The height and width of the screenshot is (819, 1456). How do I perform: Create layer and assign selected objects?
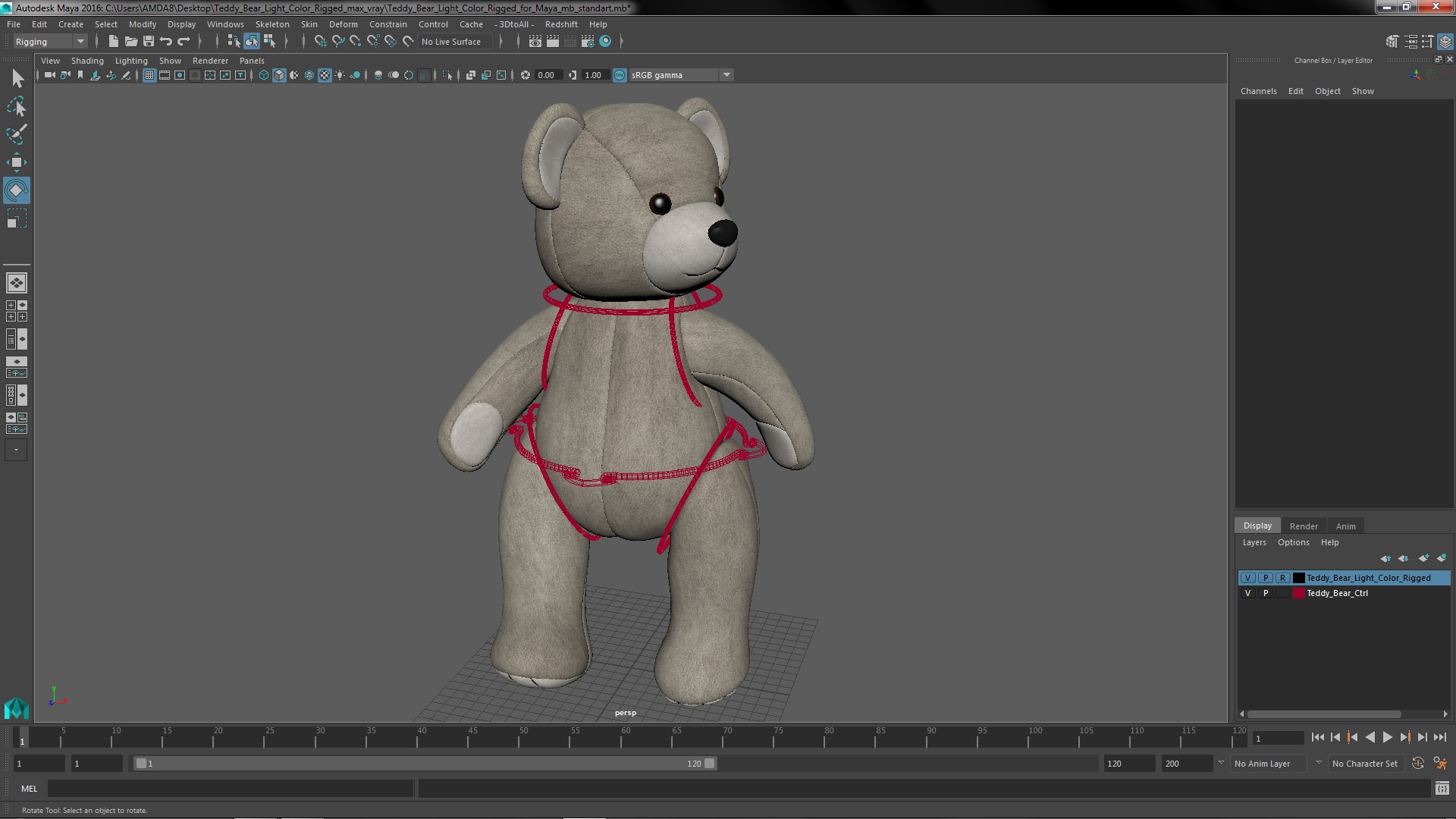pos(1442,558)
